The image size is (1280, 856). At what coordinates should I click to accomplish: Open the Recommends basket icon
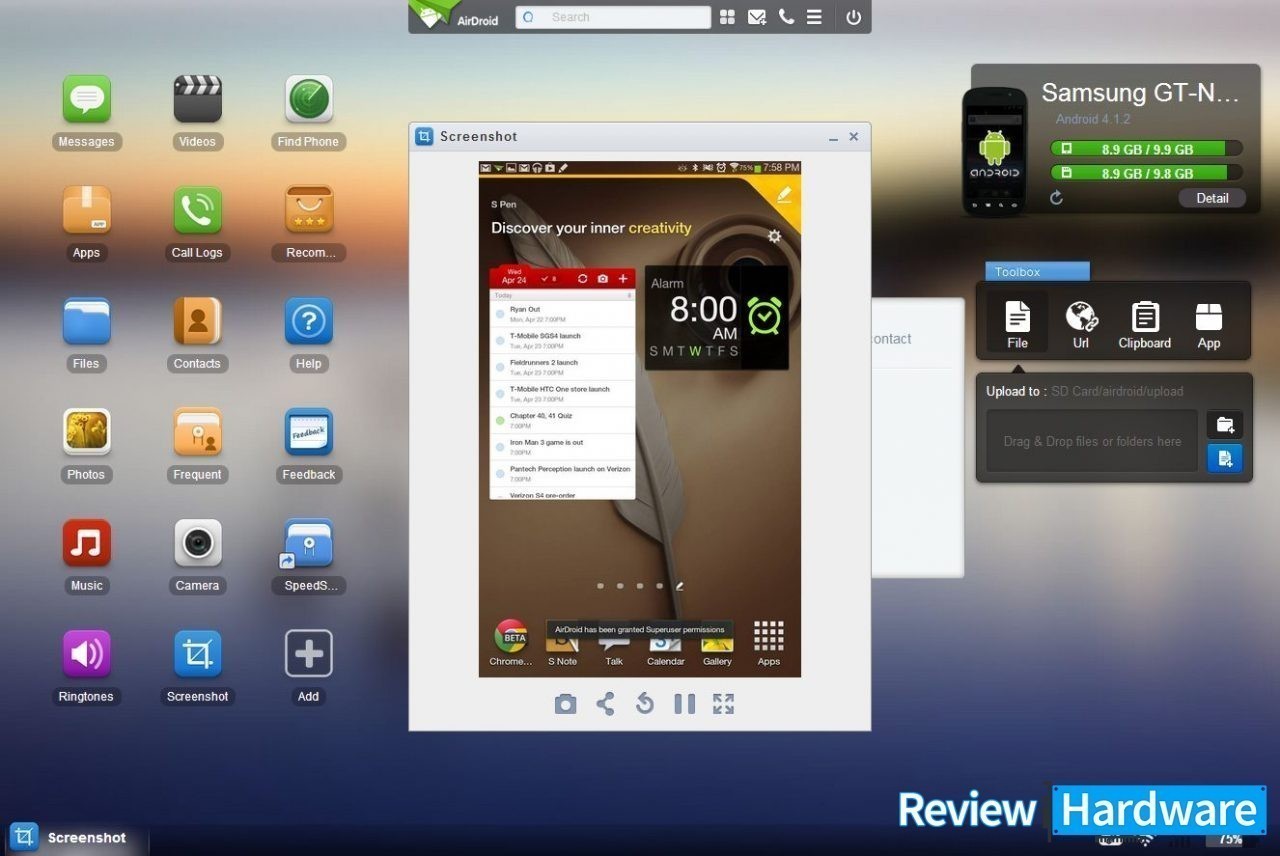(x=309, y=210)
